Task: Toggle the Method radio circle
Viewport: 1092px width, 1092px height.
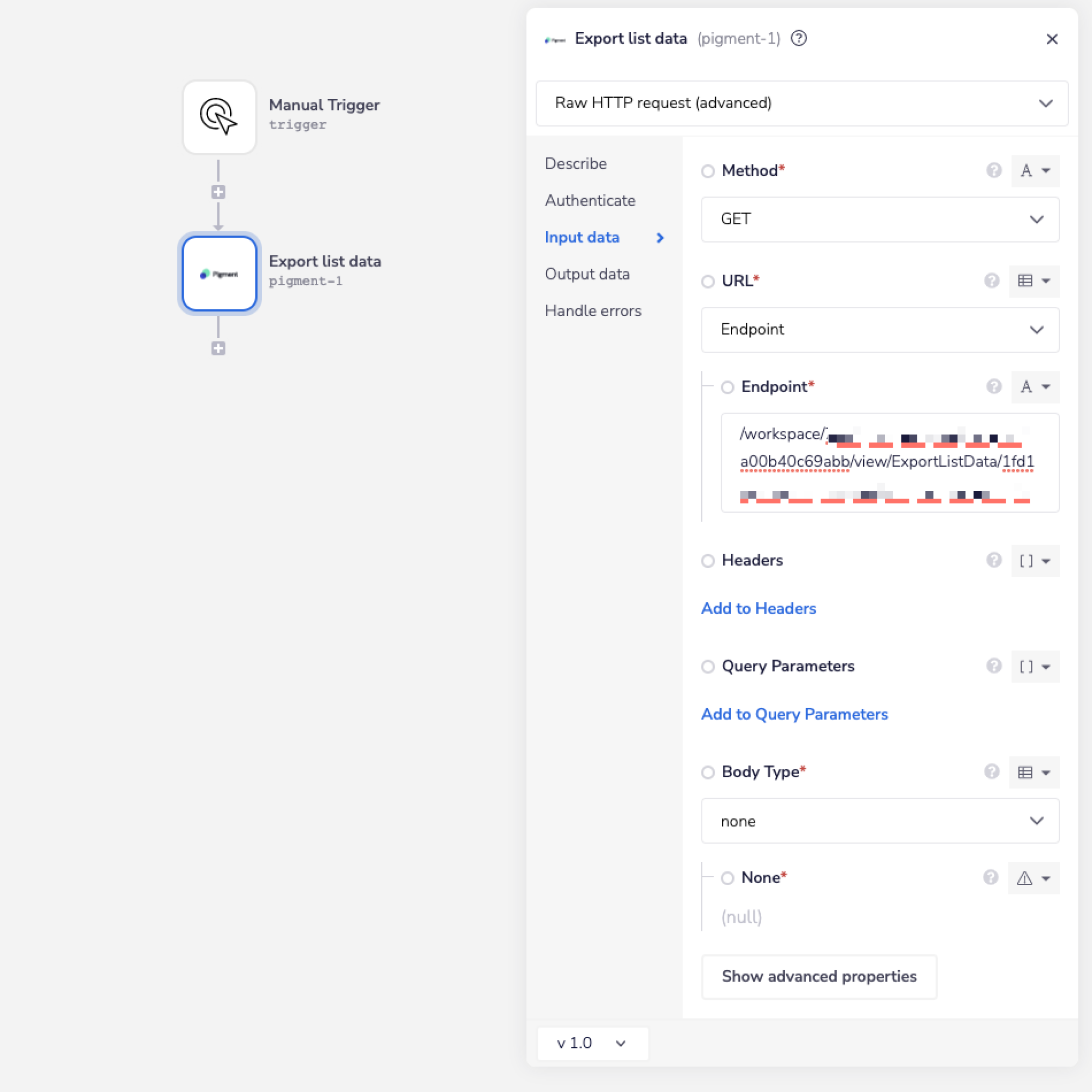Action: pos(708,171)
